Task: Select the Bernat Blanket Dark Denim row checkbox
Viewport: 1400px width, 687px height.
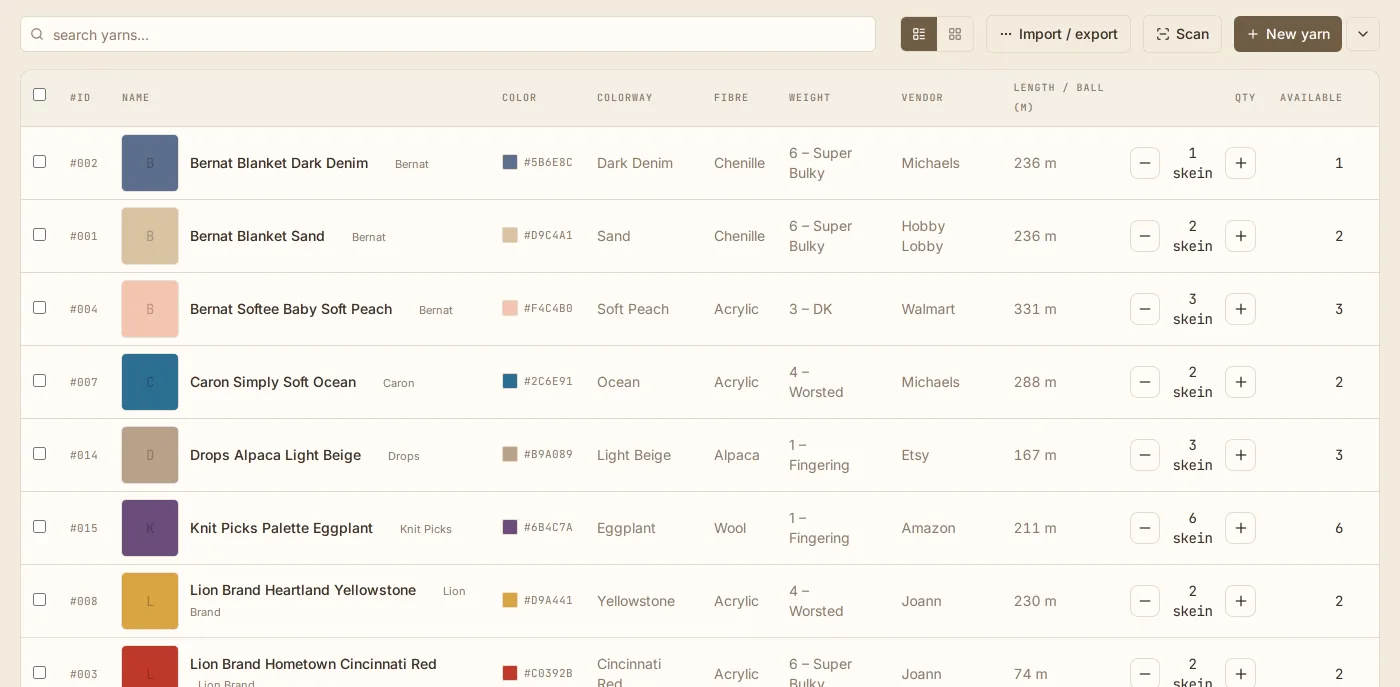Action: click(x=39, y=161)
